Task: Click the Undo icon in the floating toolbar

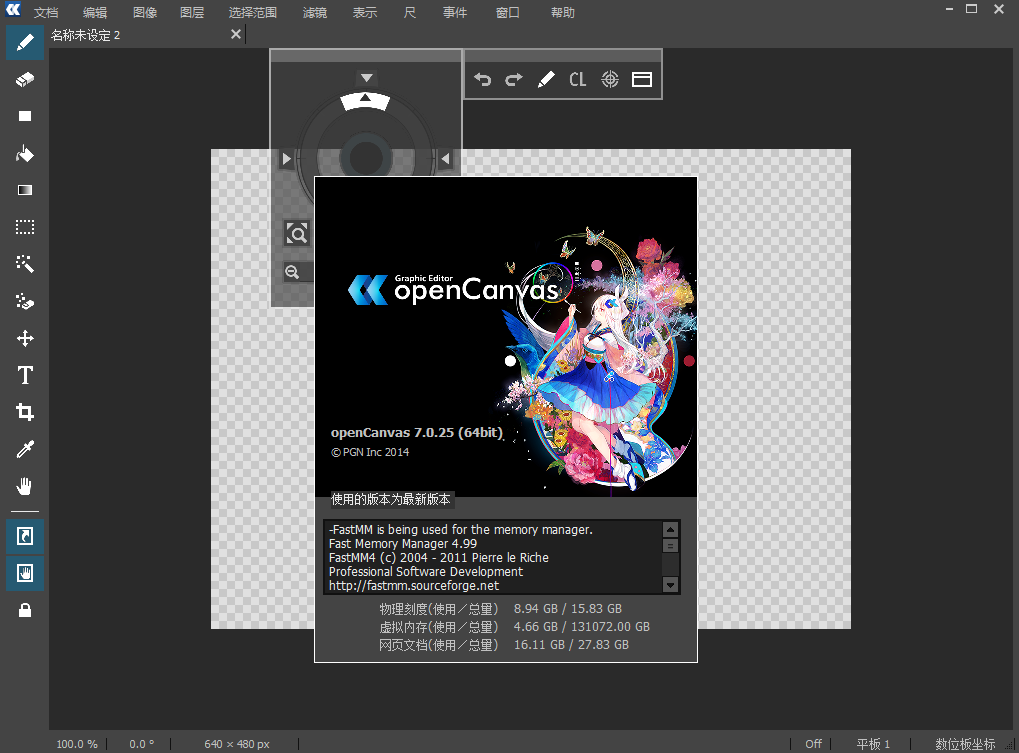Action: tap(482, 79)
